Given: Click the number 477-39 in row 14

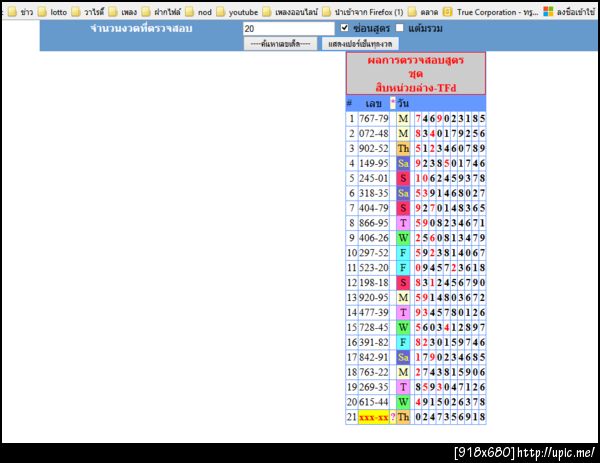Looking at the screenshot, I should coord(374,313).
